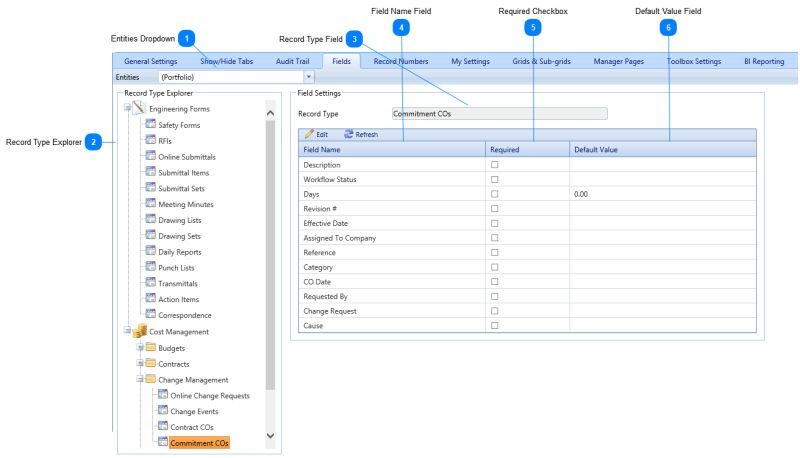Open the Entities dropdown arrow
800x458 pixels.
click(x=309, y=77)
